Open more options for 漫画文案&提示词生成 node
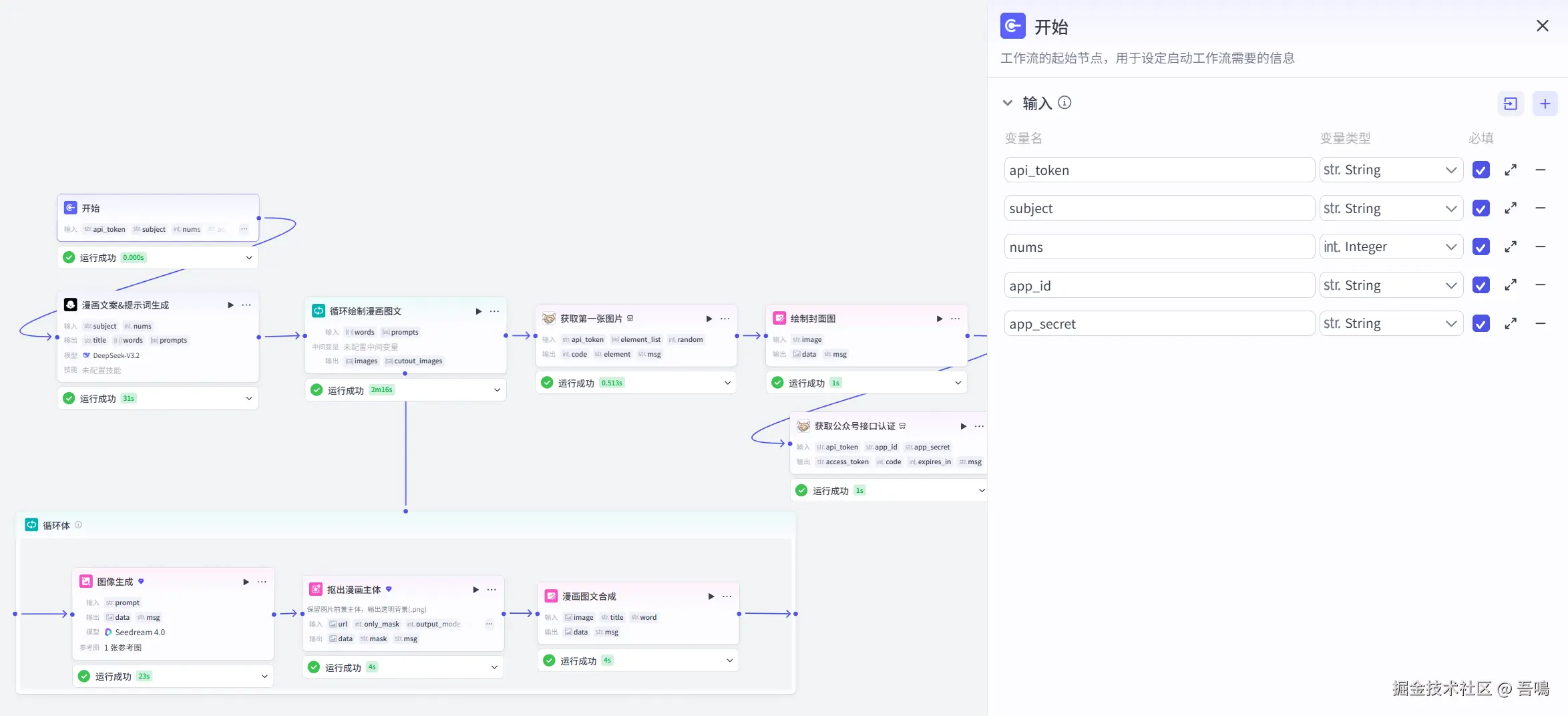This screenshot has width=1568, height=716. click(246, 305)
